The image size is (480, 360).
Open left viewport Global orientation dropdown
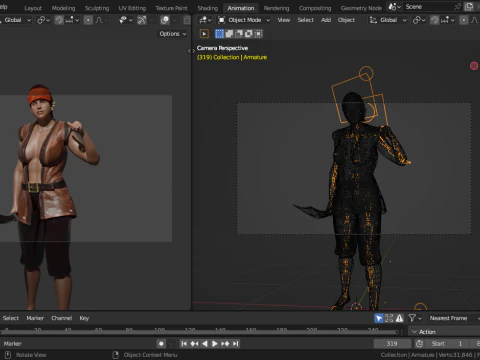tap(16, 20)
